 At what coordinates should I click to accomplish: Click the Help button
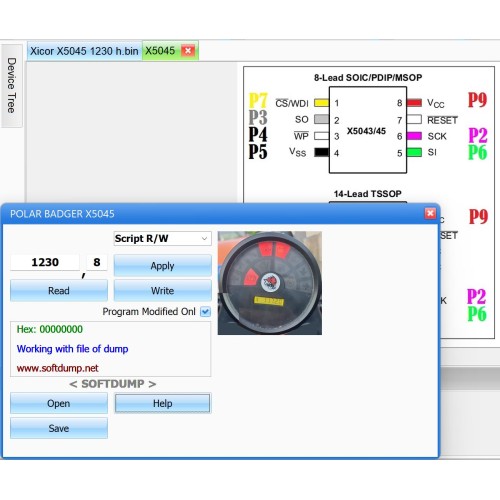pos(162,403)
